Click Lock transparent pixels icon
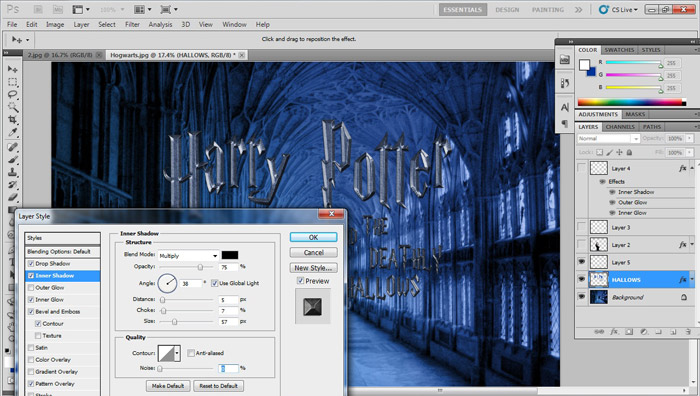Screen dimensions: 700x396 click(600, 152)
